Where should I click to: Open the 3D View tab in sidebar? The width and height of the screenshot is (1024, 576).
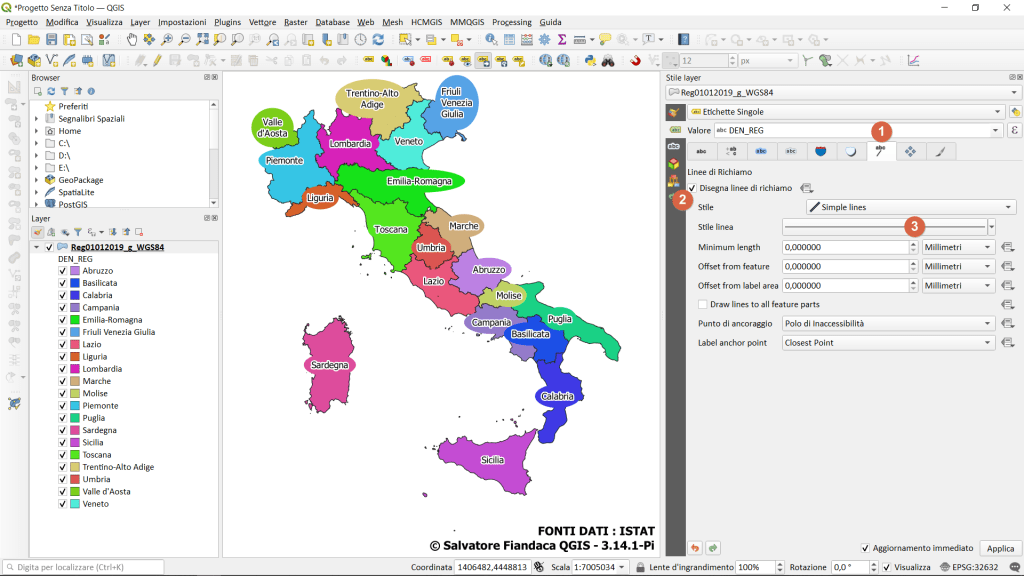click(x=673, y=164)
